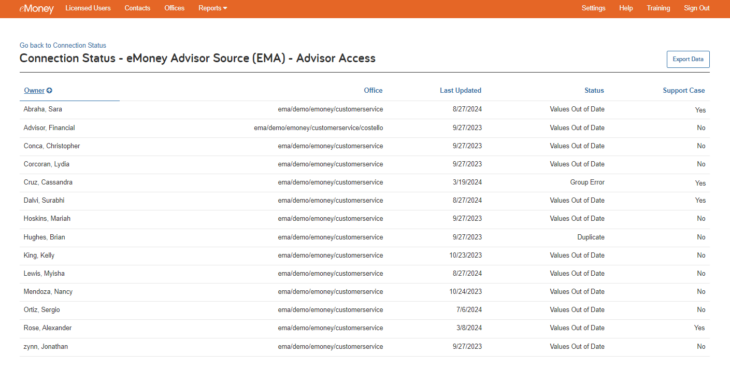Click the 3/8/2024 date for Rose, Alexander

(469, 328)
